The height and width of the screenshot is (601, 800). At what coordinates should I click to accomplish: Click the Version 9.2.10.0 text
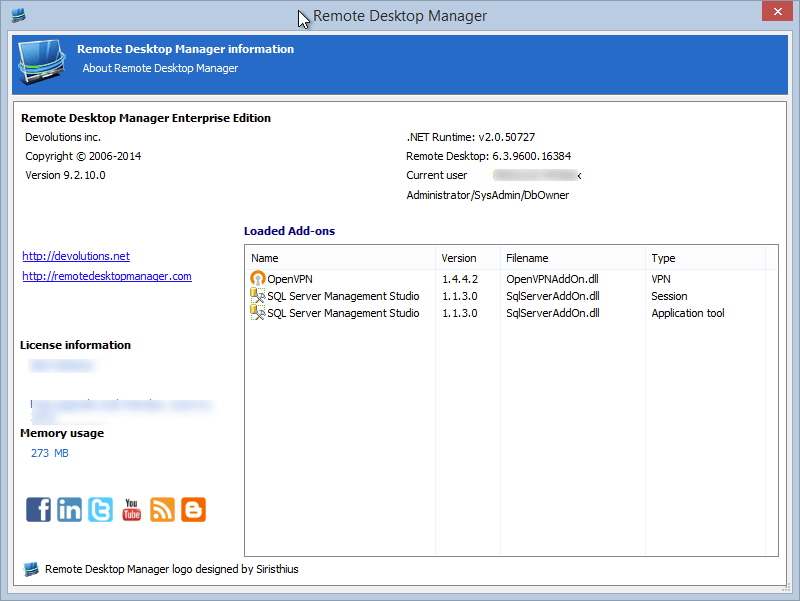65,175
